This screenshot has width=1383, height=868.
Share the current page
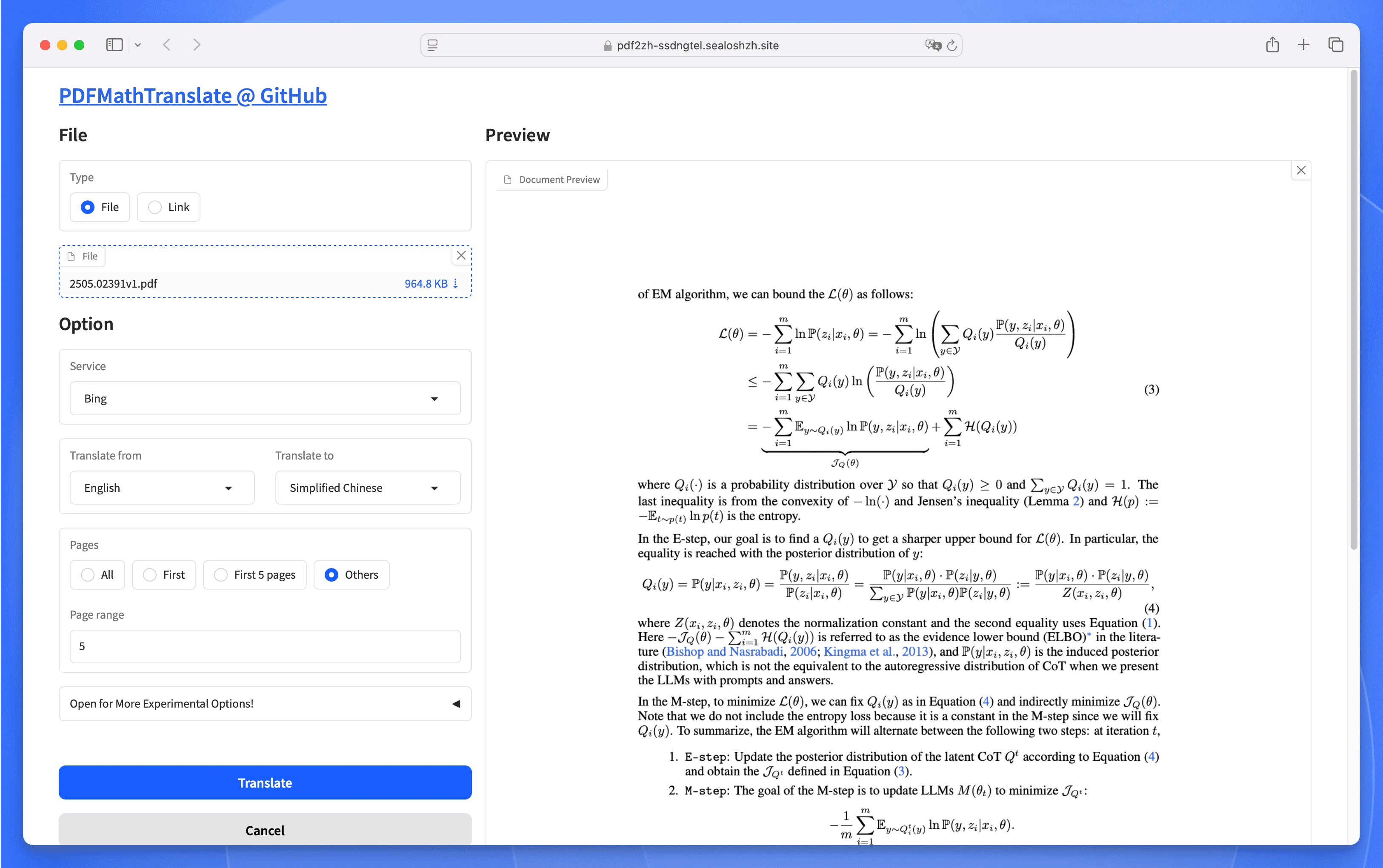click(1272, 44)
